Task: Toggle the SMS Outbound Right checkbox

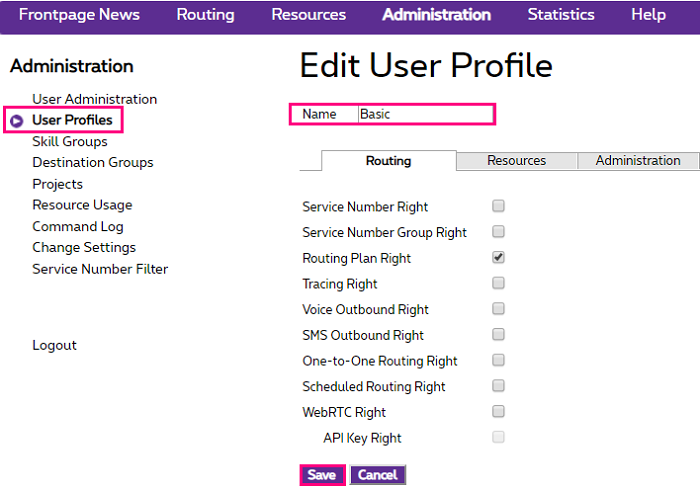Action: point(498,335)
